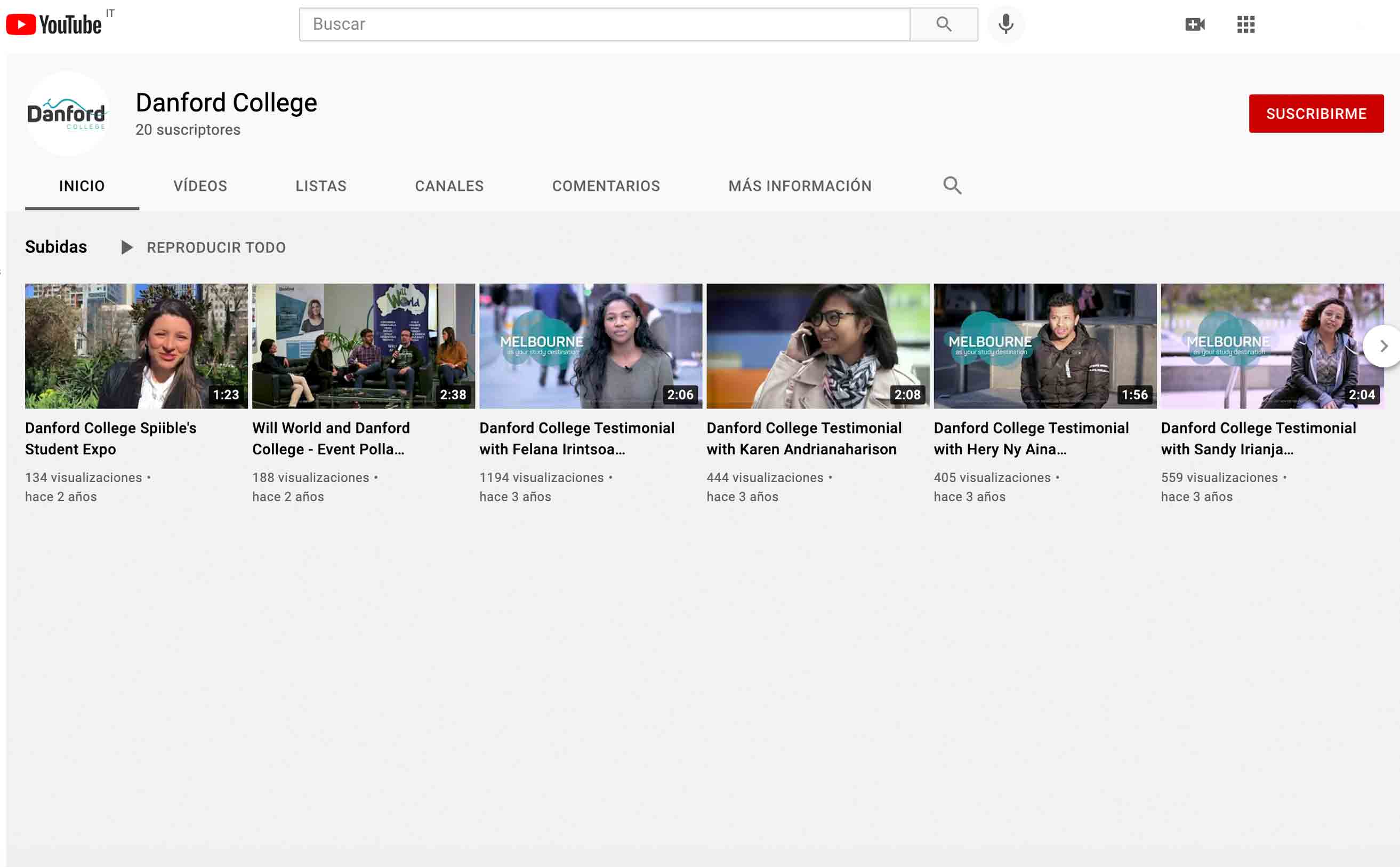Click the '134 visualizaciones' text

pos(84,478)
